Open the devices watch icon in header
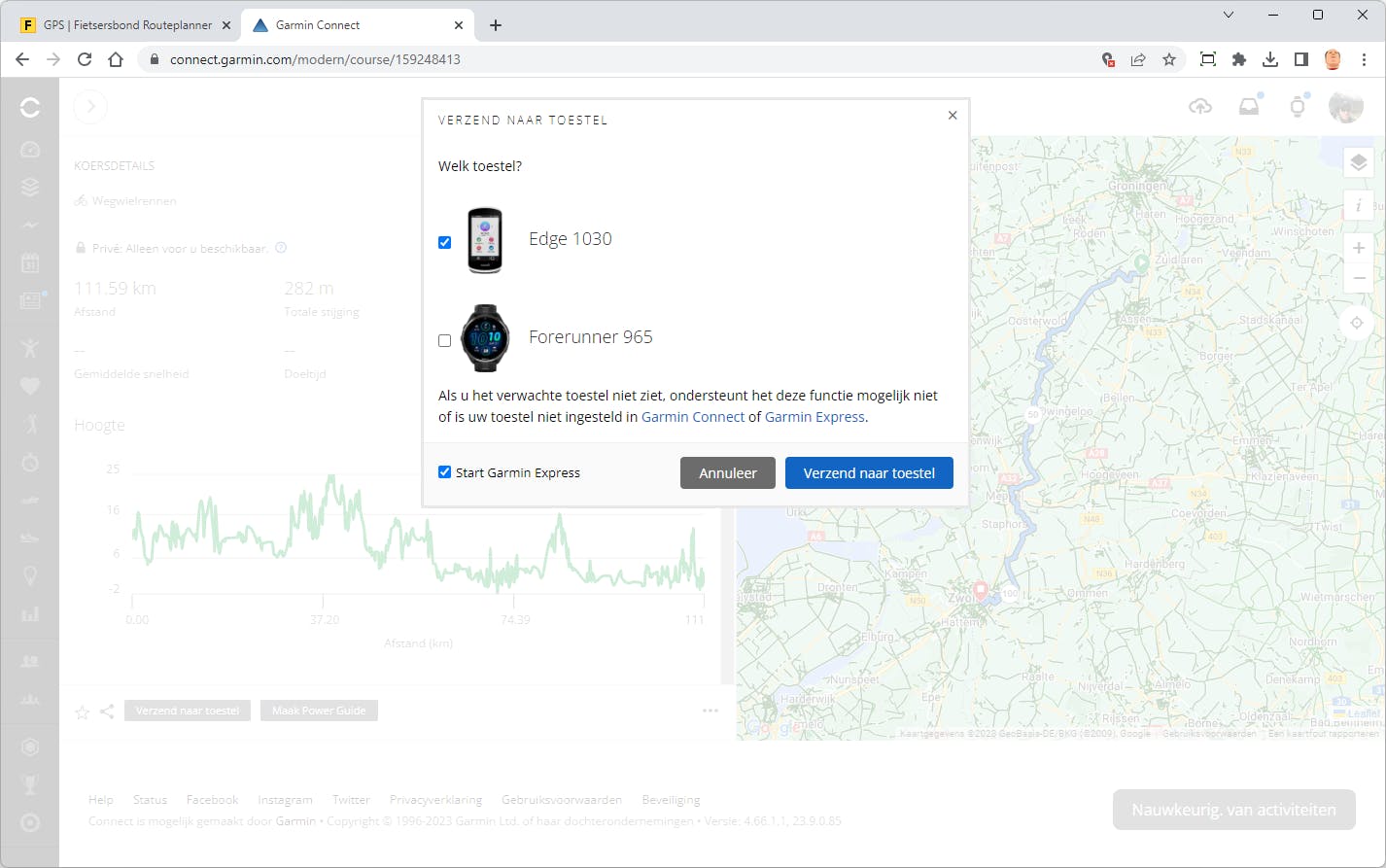Screen dimensions: 1386x868 1298,106
